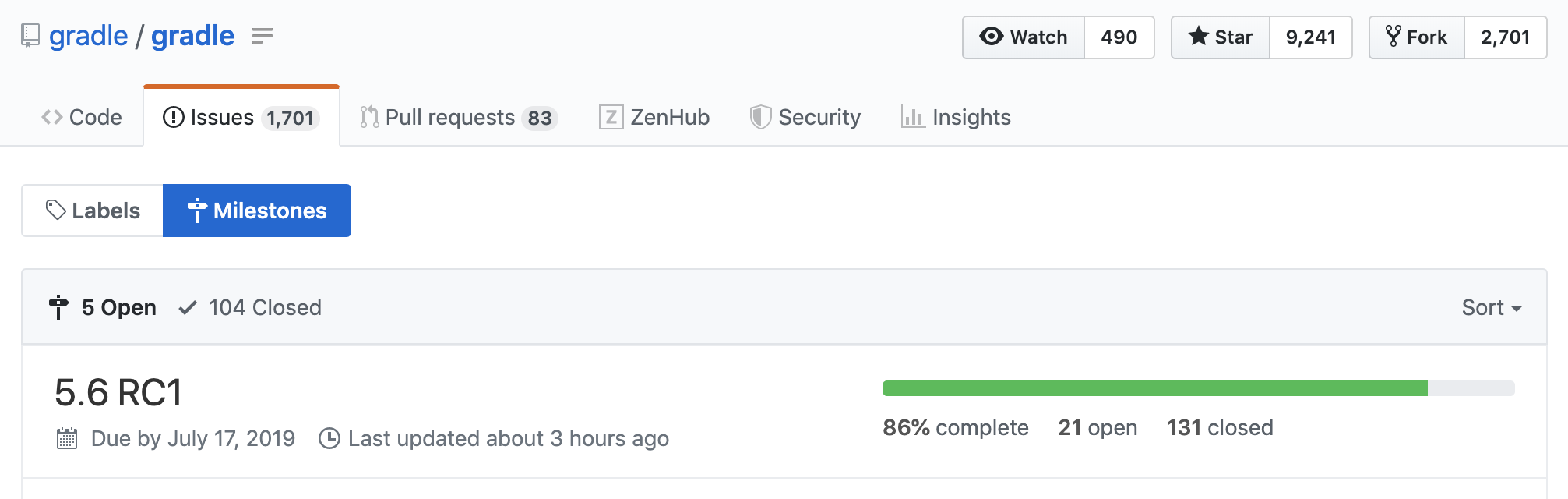
Task: Click the fork icon on the Fork button
Action: (1394, 36)
